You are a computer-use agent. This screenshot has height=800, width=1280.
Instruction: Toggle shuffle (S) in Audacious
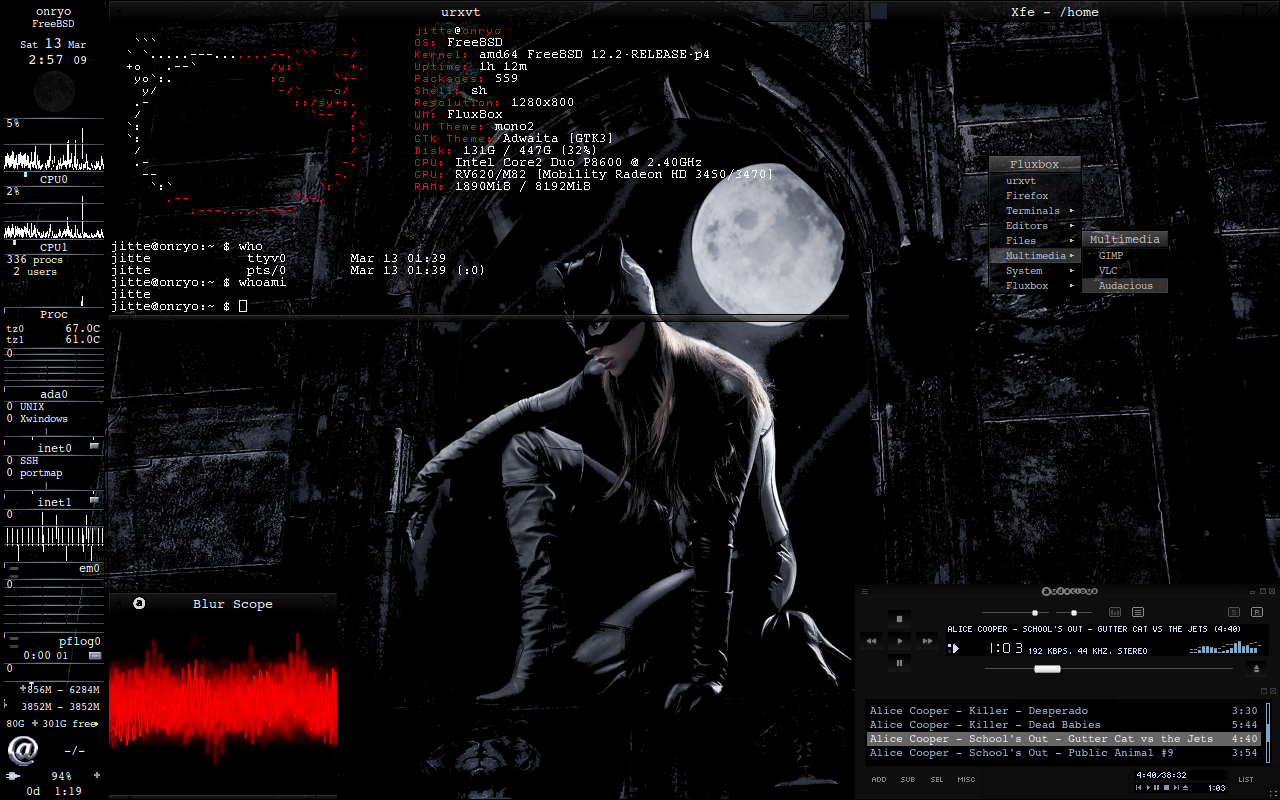1234,612
